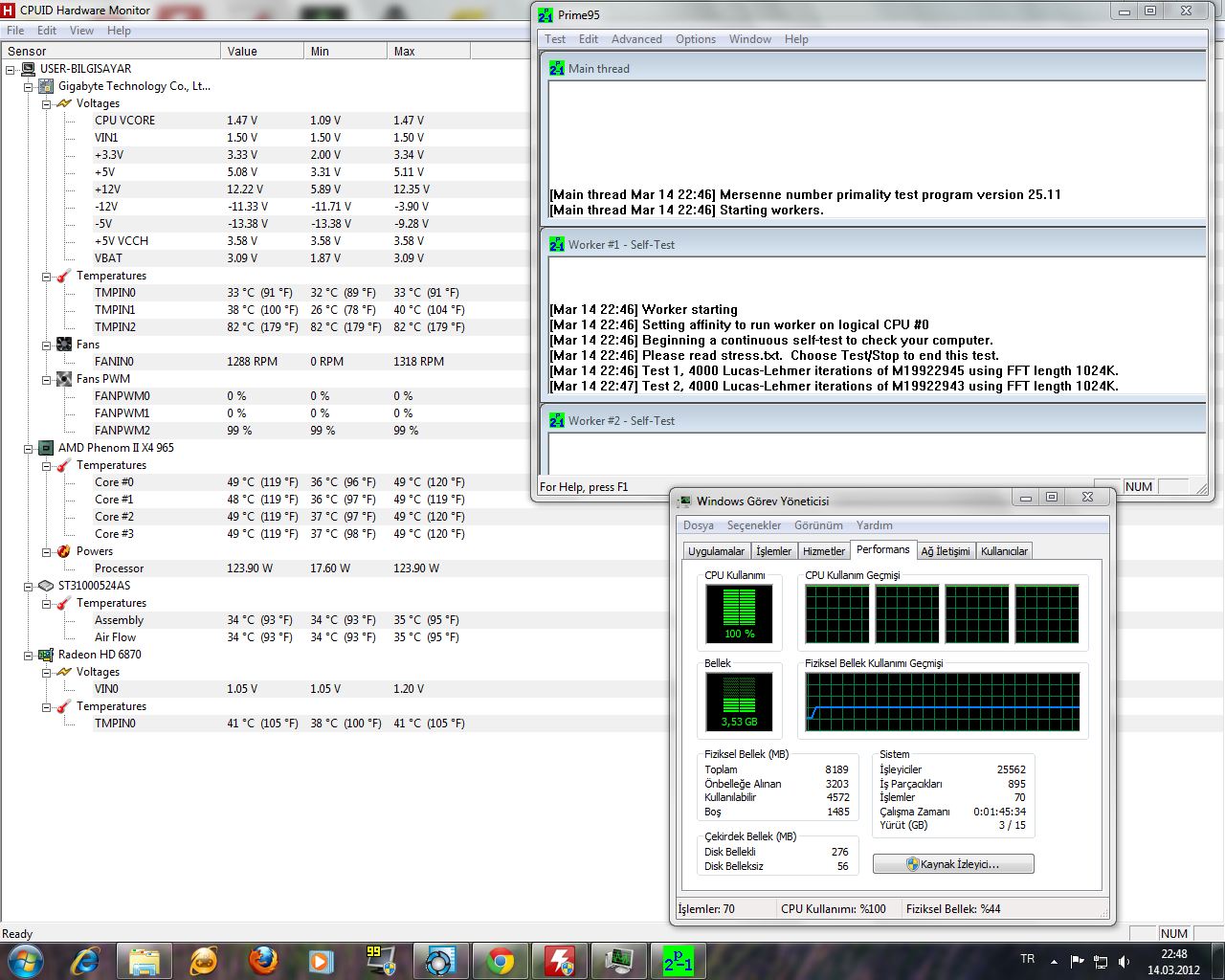The width and height of the screenshot is (1225, 980).
Task: Click ST31000524AS hard drive icon
Action: click(45, 586)
